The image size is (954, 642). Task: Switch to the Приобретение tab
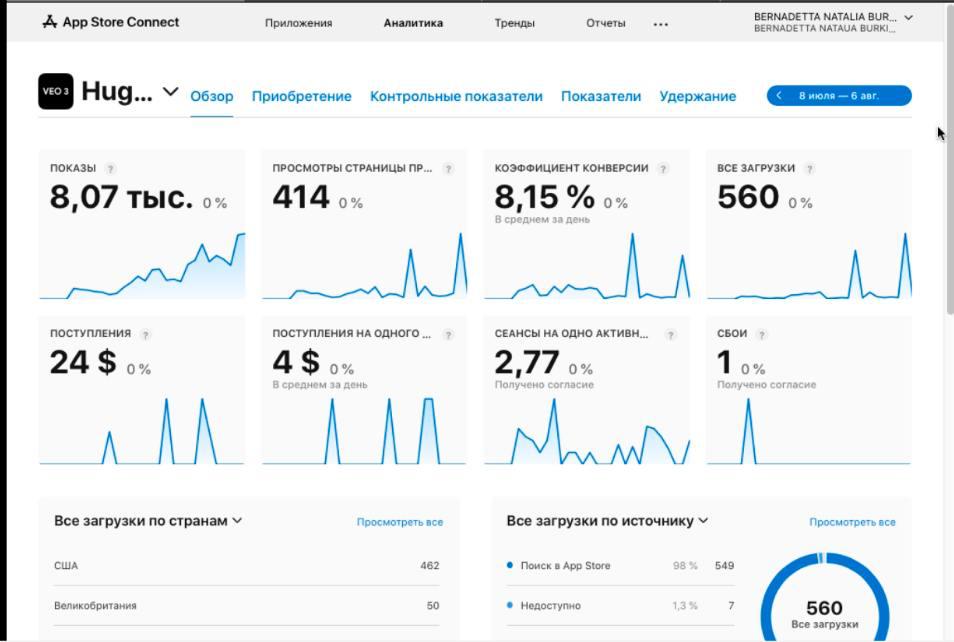[302, 96]
